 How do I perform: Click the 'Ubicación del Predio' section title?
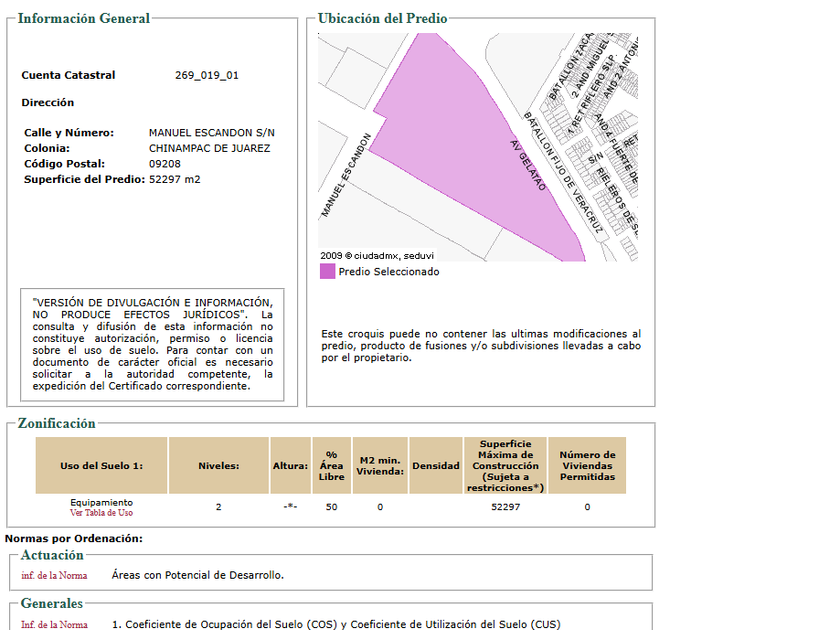pos(382,18)
